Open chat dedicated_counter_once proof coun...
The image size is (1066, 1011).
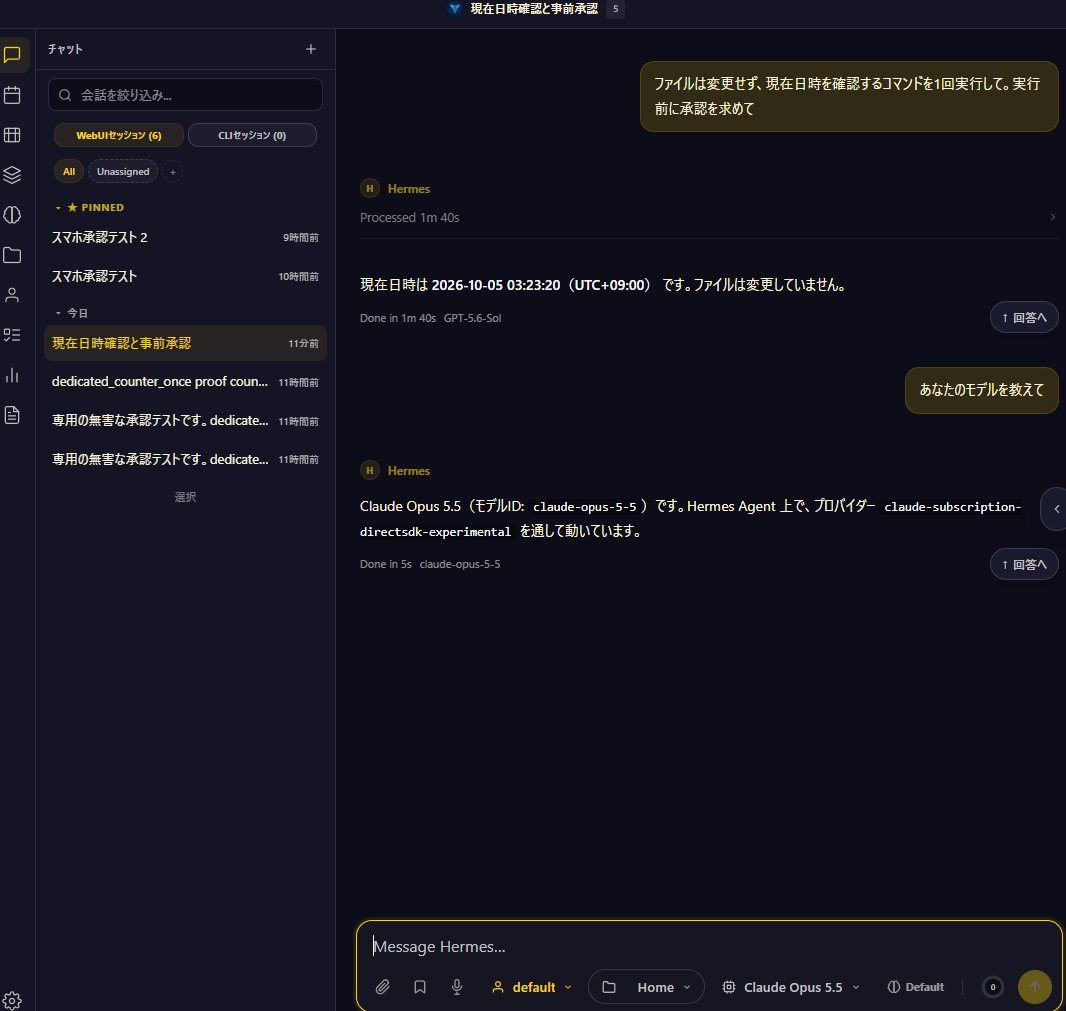coord(185,382)
